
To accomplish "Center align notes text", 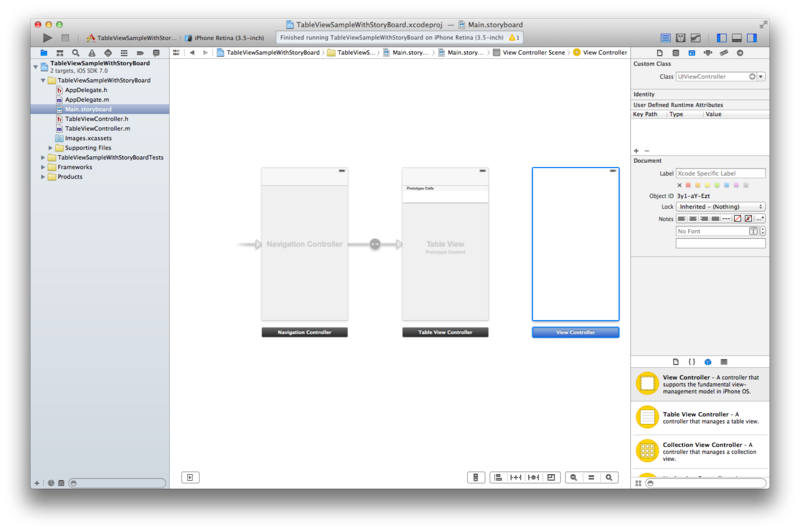I will coord(693,219).
